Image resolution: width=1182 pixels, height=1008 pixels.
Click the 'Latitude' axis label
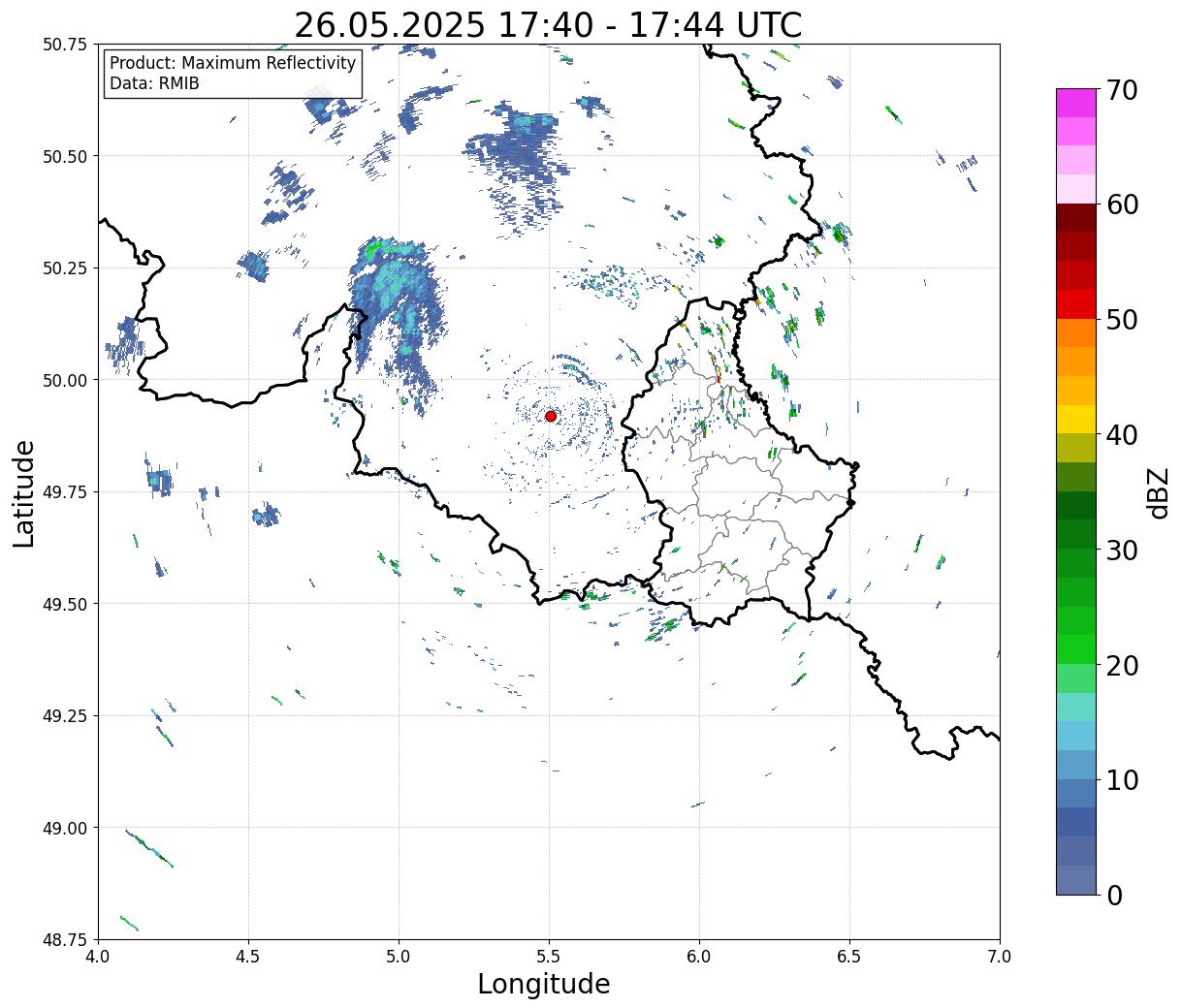24,493
